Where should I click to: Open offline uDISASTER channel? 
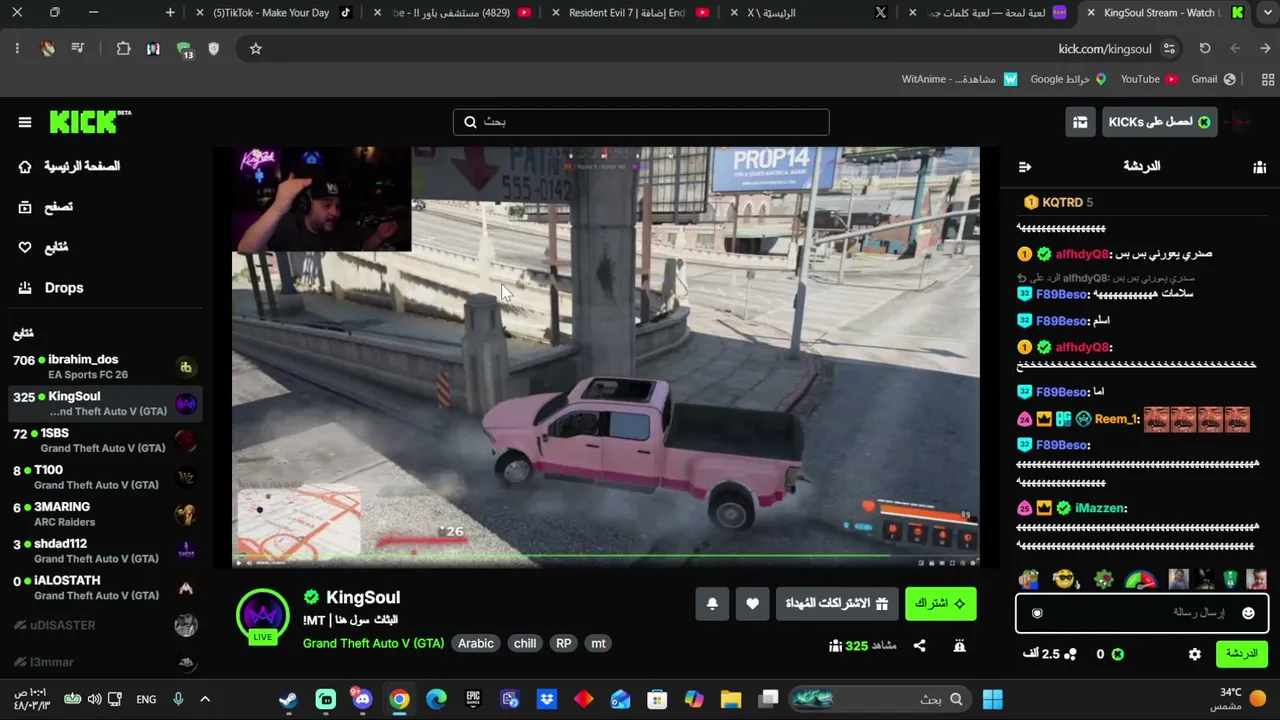104,625
